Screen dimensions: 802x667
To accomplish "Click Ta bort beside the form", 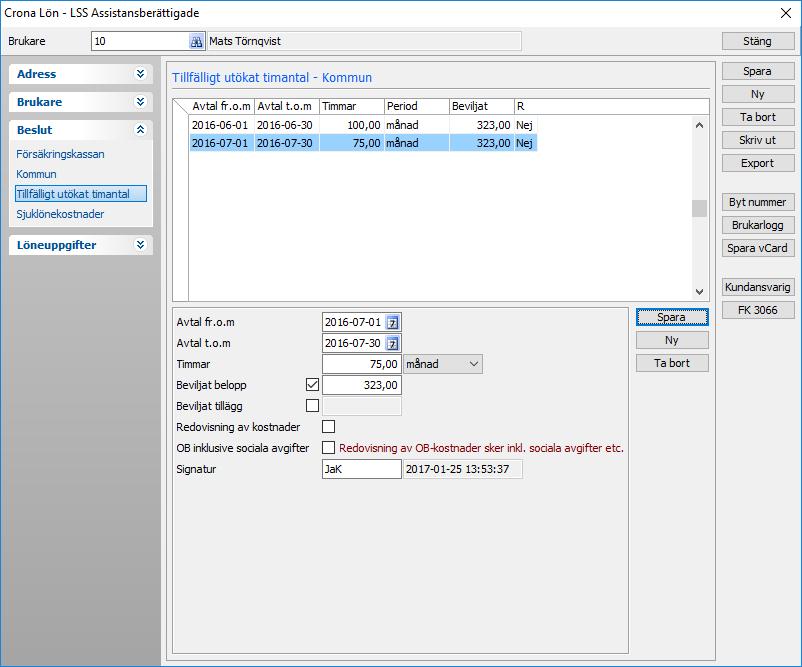I will pyautogui.click(x=672, y=363).
